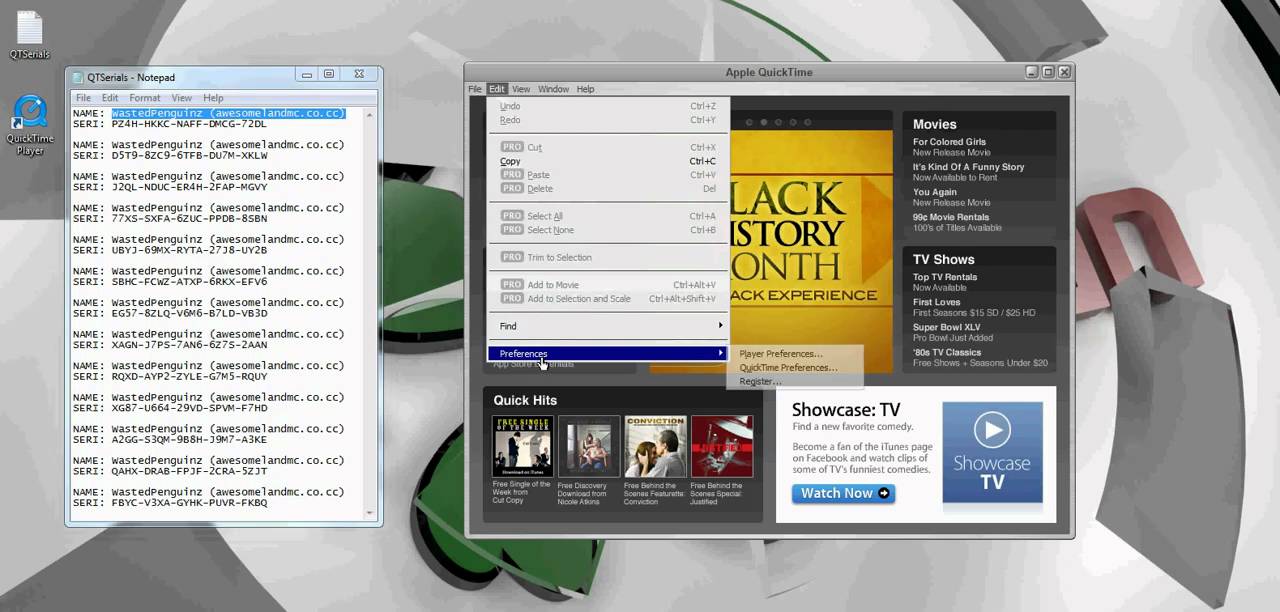Select QuickTime Preferences… submenu item

pyautogui.click(x=789, y=368)
